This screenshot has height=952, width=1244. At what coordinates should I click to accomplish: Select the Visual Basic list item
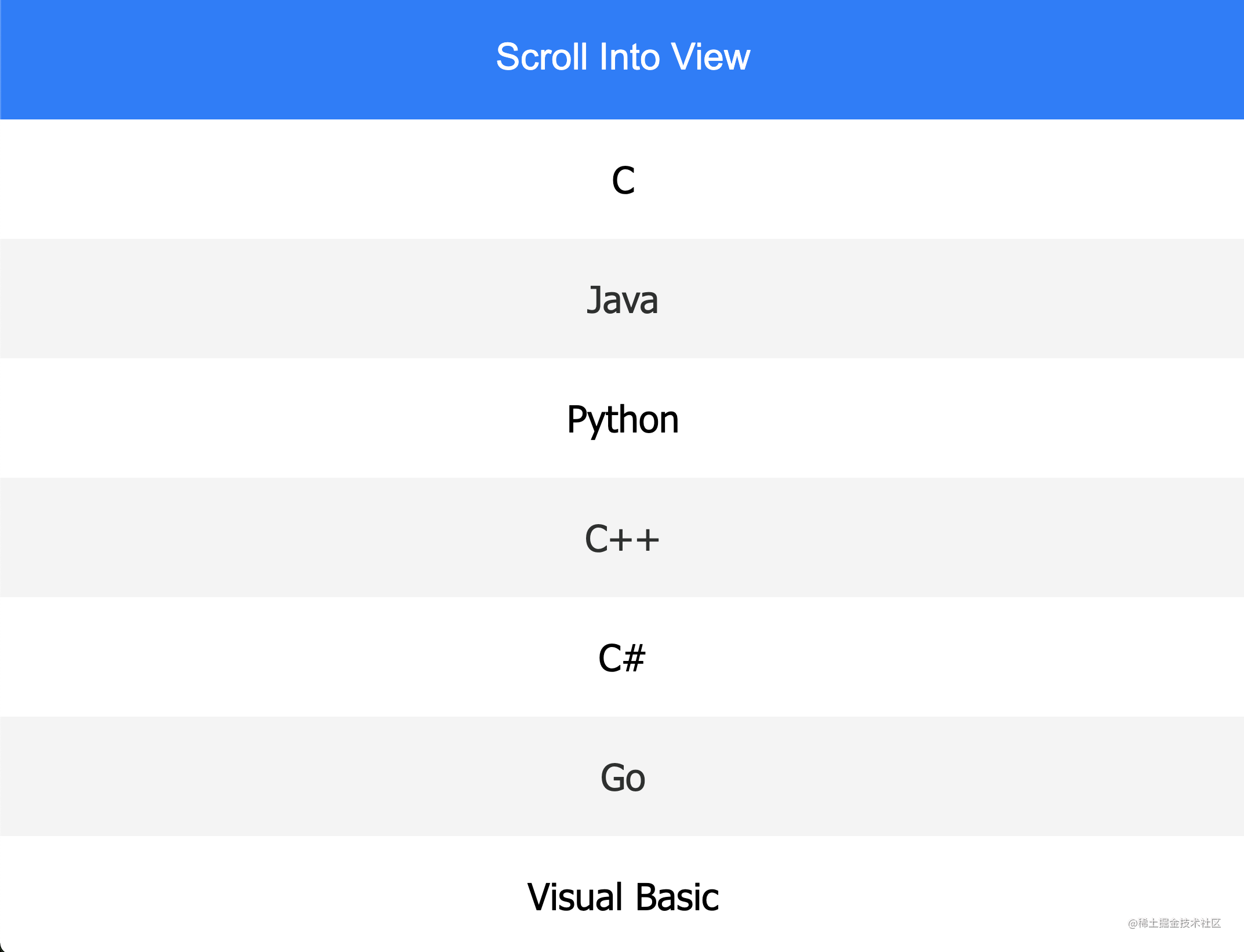click(622, 897)
